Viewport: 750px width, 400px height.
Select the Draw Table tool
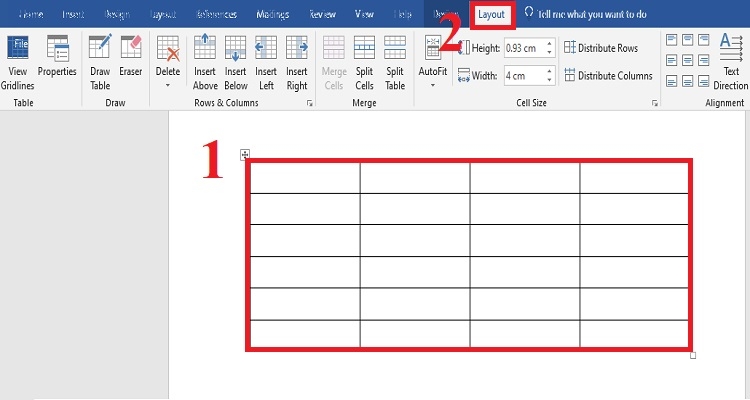pyautogui.click(x=100, y=63)
